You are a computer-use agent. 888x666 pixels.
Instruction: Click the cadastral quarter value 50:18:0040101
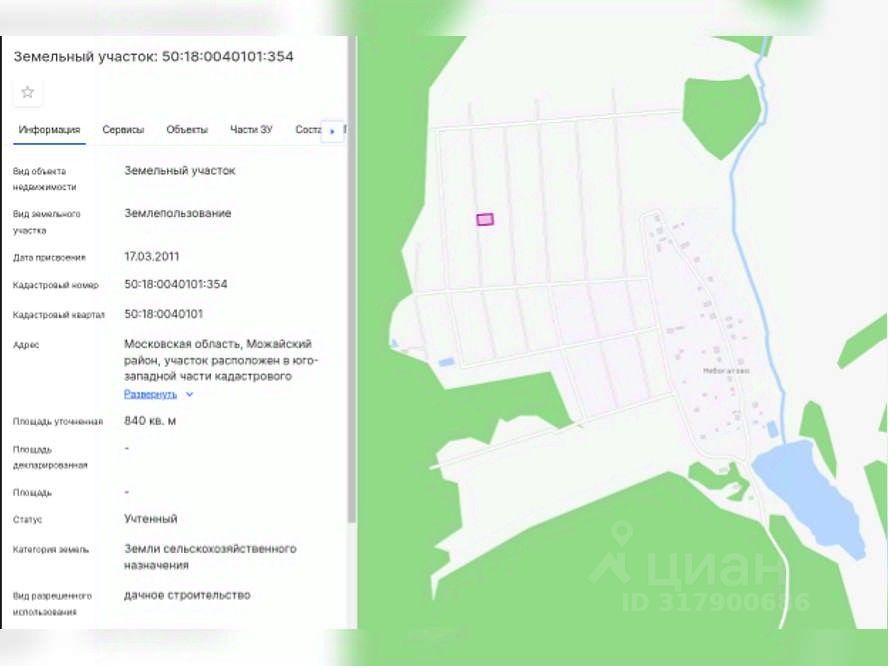pyautogui.click(x=163, y=313)
